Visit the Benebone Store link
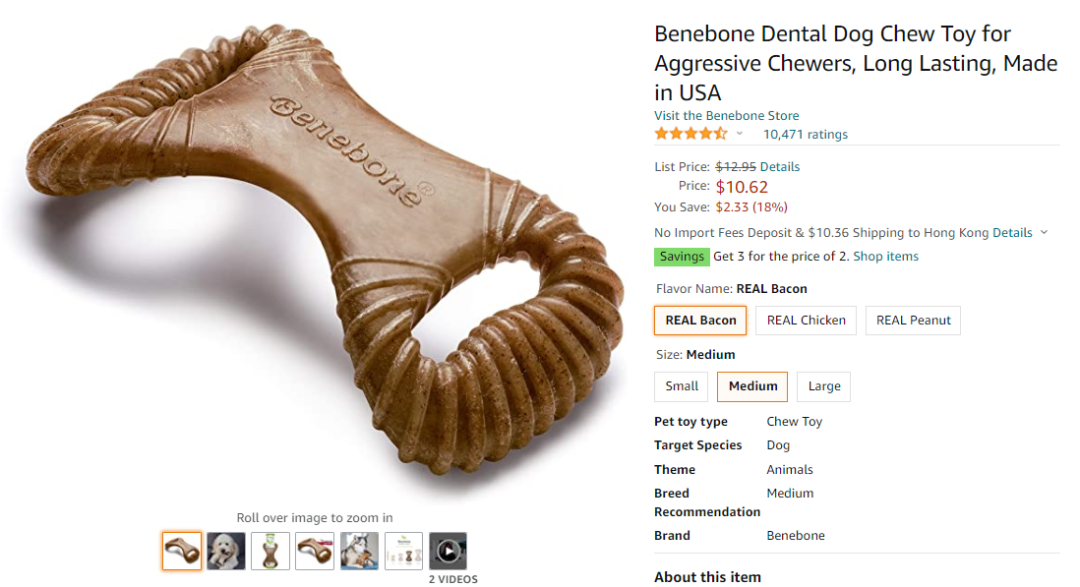Viewport: 1080px width, 587px height. point(726,116)
